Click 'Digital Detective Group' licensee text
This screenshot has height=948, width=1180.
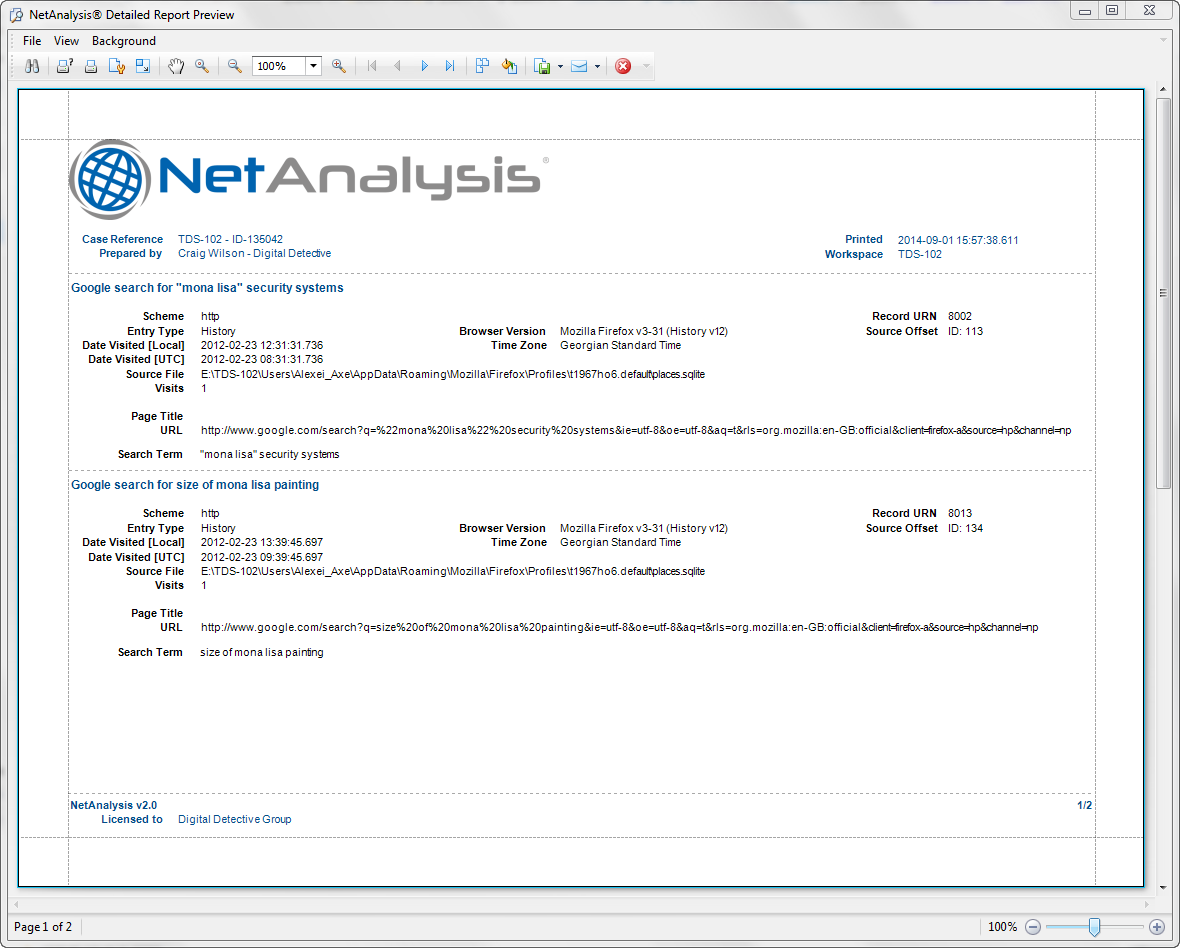click(235, 819)
